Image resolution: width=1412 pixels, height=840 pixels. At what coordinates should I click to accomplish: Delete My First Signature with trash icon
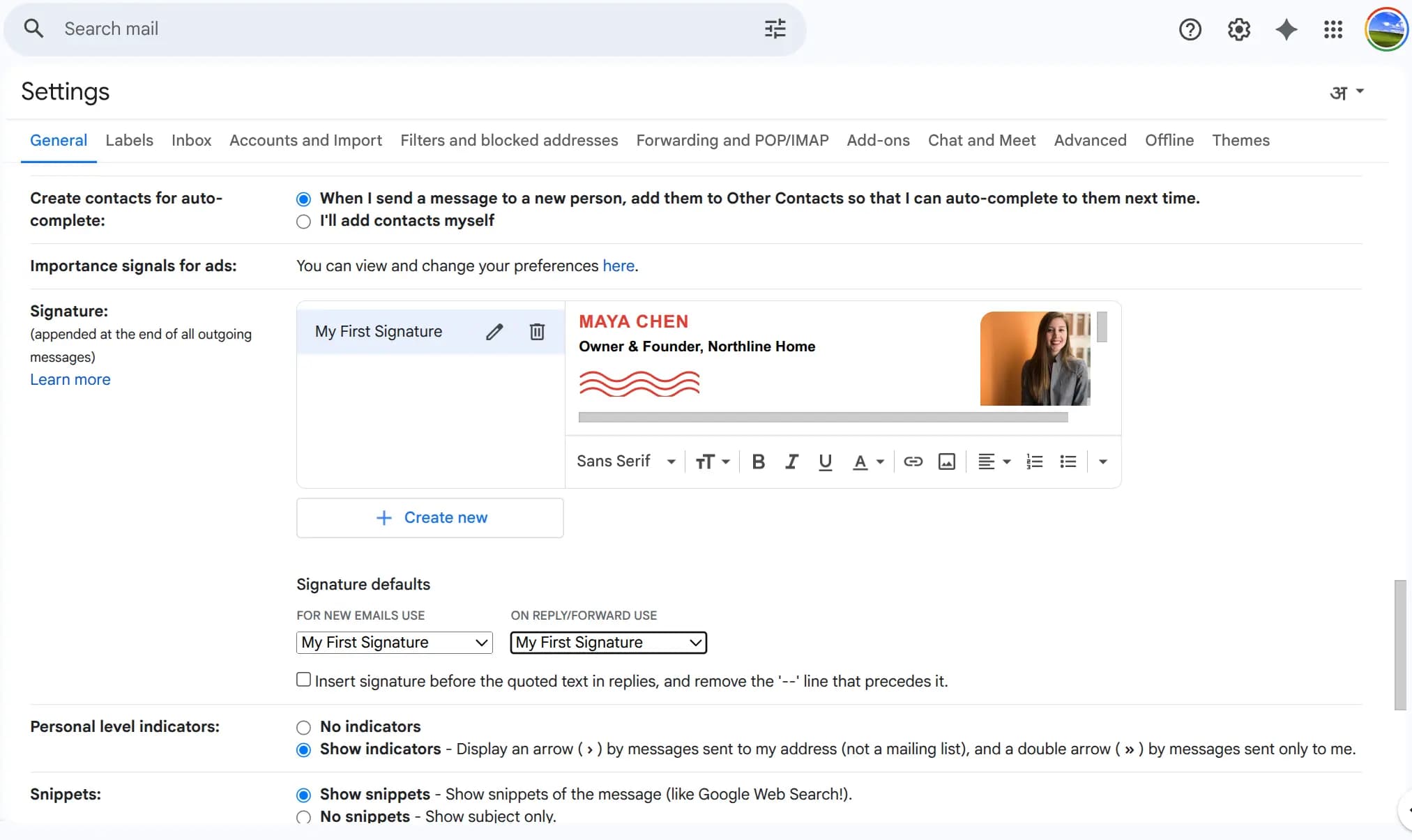pos(537,332)
